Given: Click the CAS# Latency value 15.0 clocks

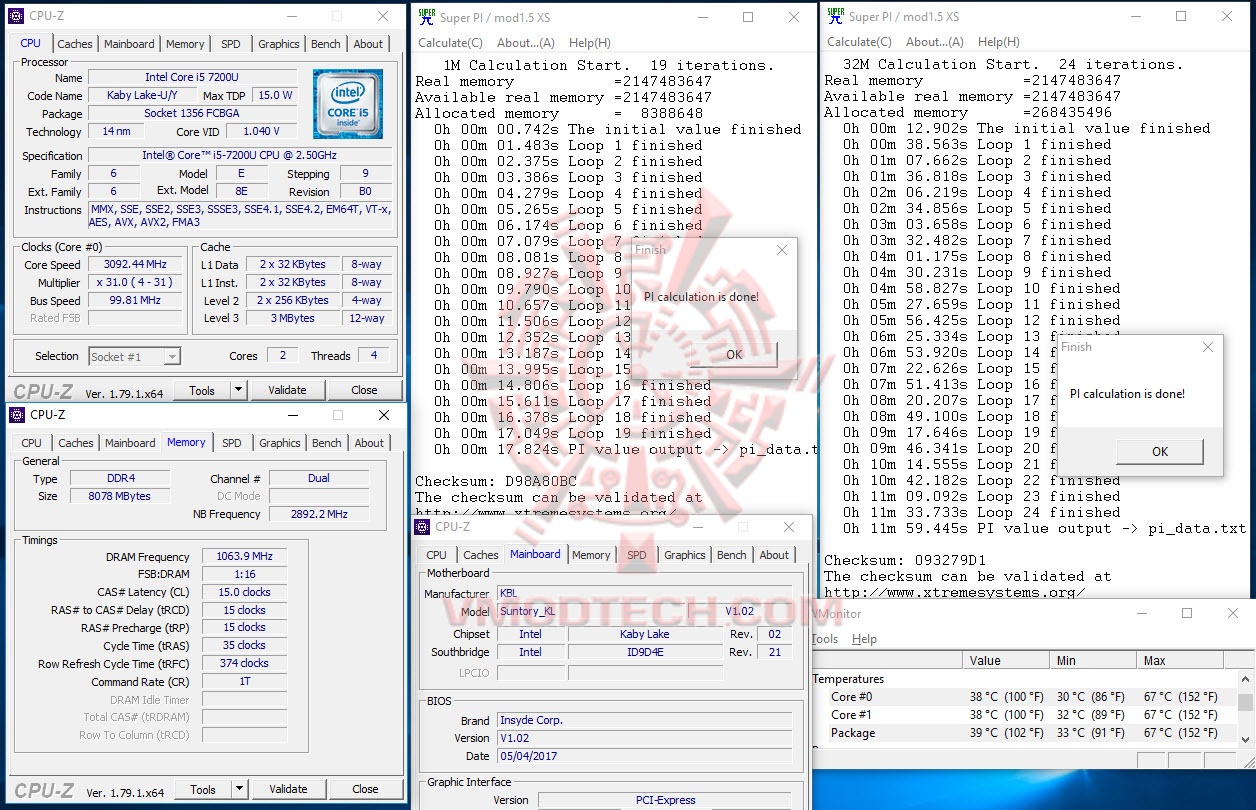Looking at the screenshot, I should pos(243,592).
